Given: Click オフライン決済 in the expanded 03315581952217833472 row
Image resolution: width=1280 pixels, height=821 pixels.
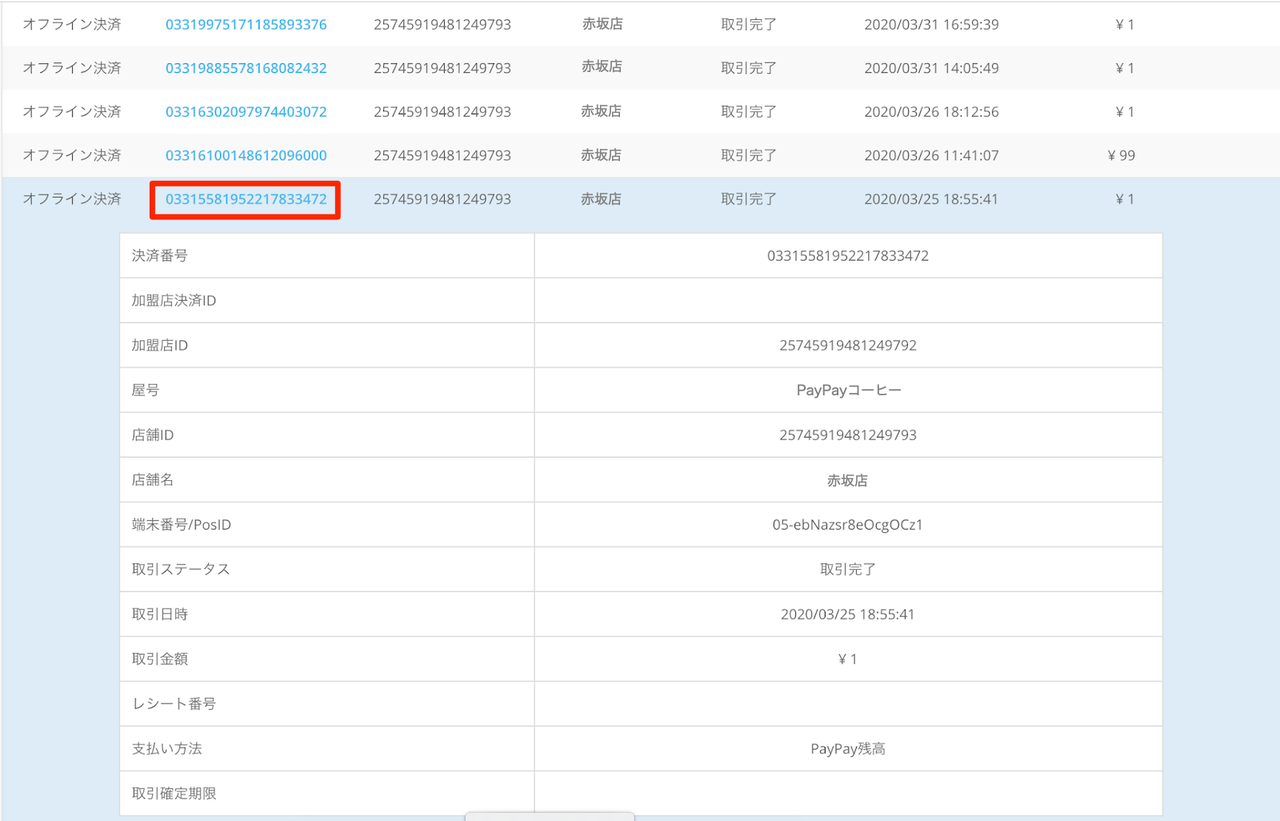Looking at the screenshot, I should [x=72, y=199].
